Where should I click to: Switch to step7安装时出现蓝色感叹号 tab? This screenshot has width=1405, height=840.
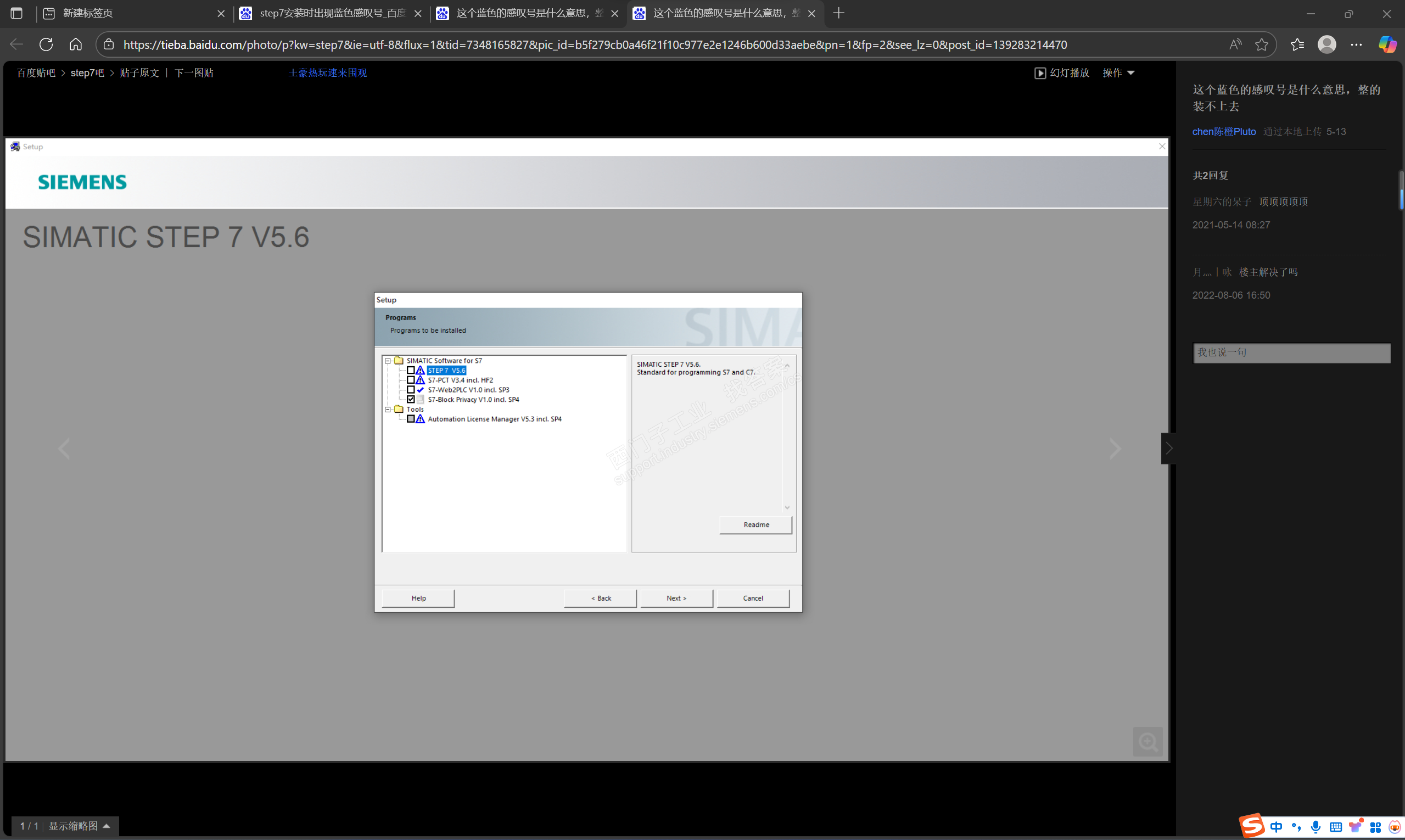332,13
